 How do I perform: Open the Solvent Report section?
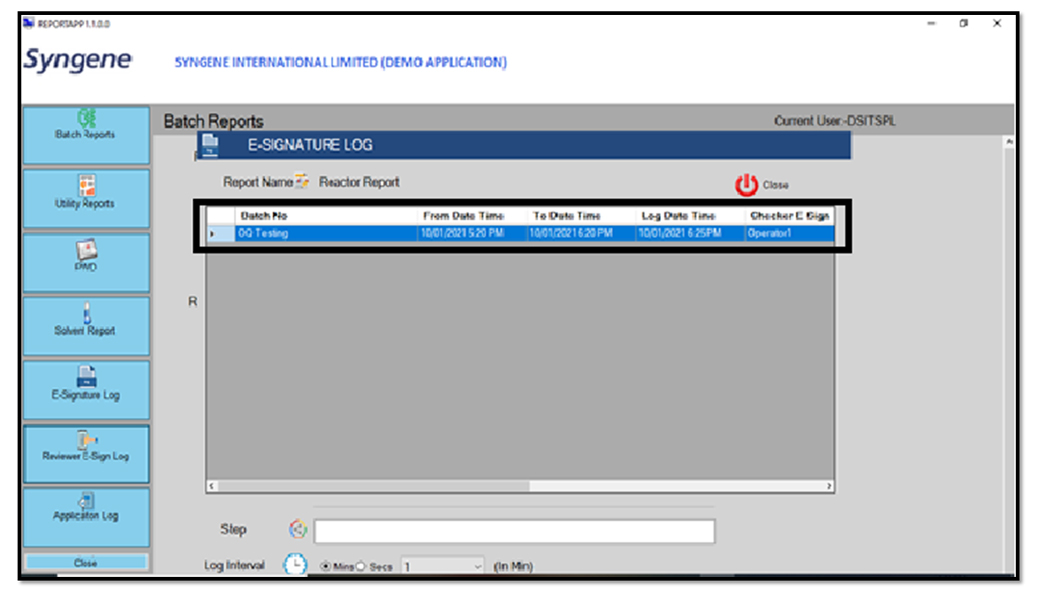[x=86, y=326]
